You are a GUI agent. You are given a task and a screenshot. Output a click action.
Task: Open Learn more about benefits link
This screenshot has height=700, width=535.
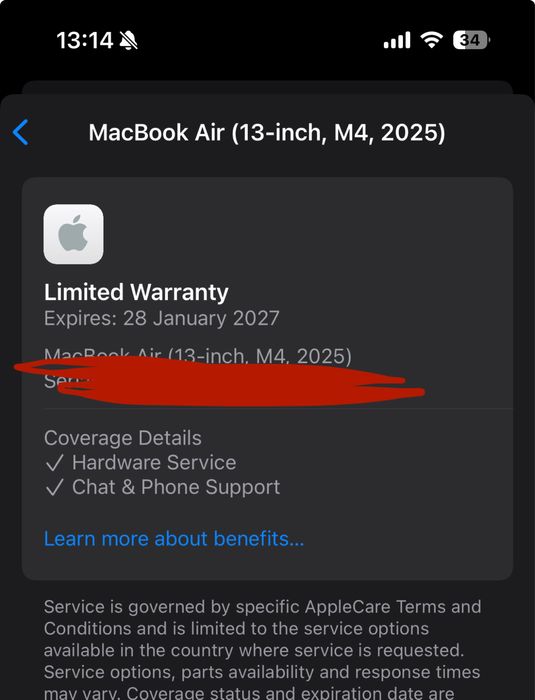174,538
